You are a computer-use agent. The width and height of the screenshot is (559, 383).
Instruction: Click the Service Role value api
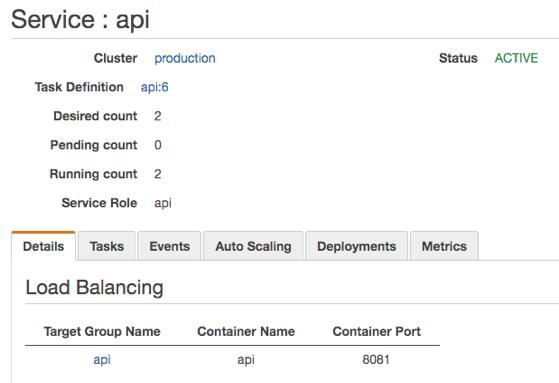pos(163,203)
